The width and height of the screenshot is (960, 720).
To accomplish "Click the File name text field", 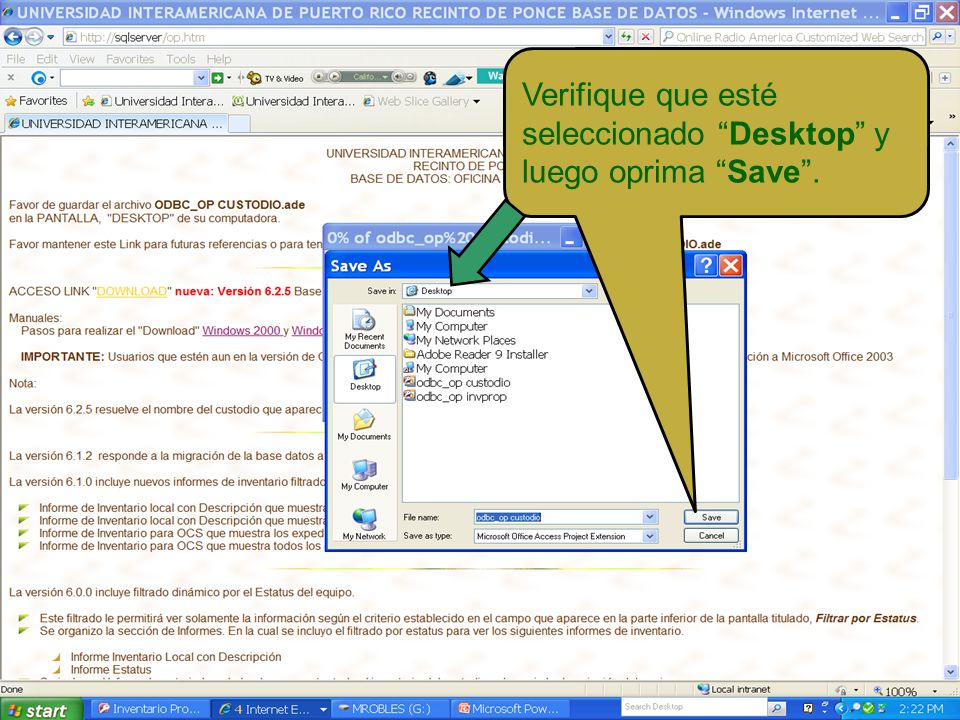I will point(558,517).
